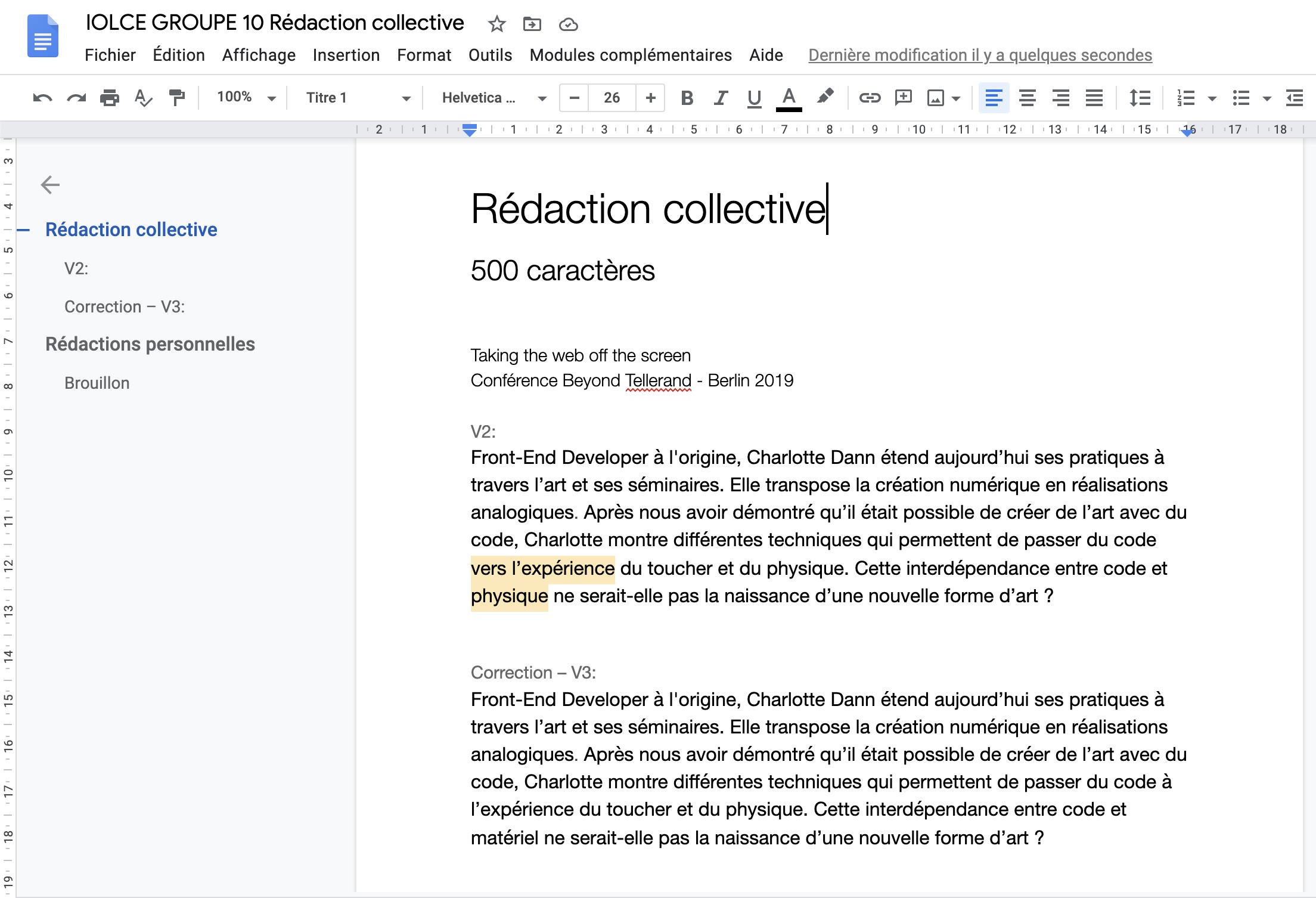Click the misspelled word Tellerand
This screenshot has height=898, width=1316.
pos(658,380)
